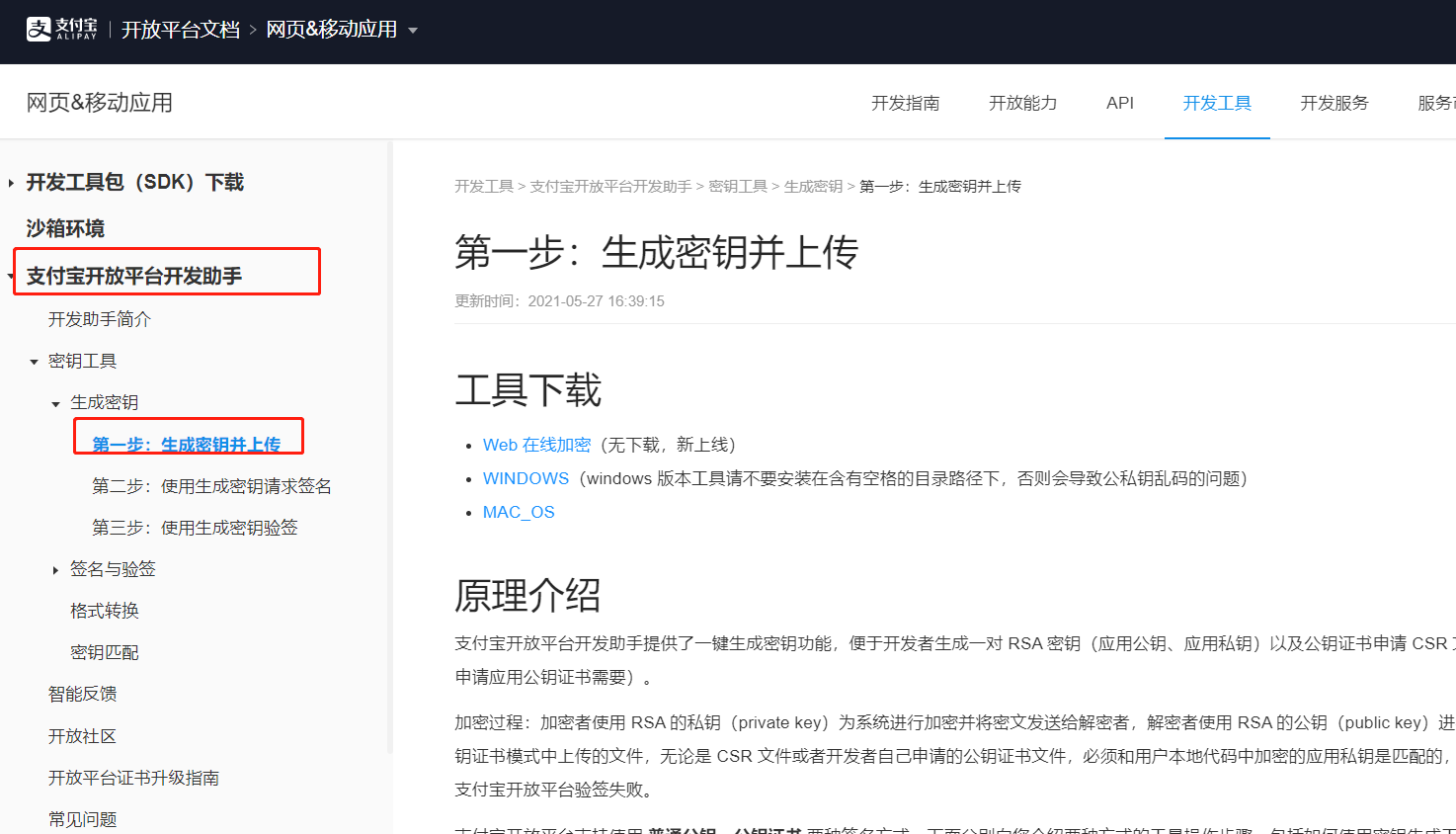Click the 工具下载 section heading

(x=527, y=390)
